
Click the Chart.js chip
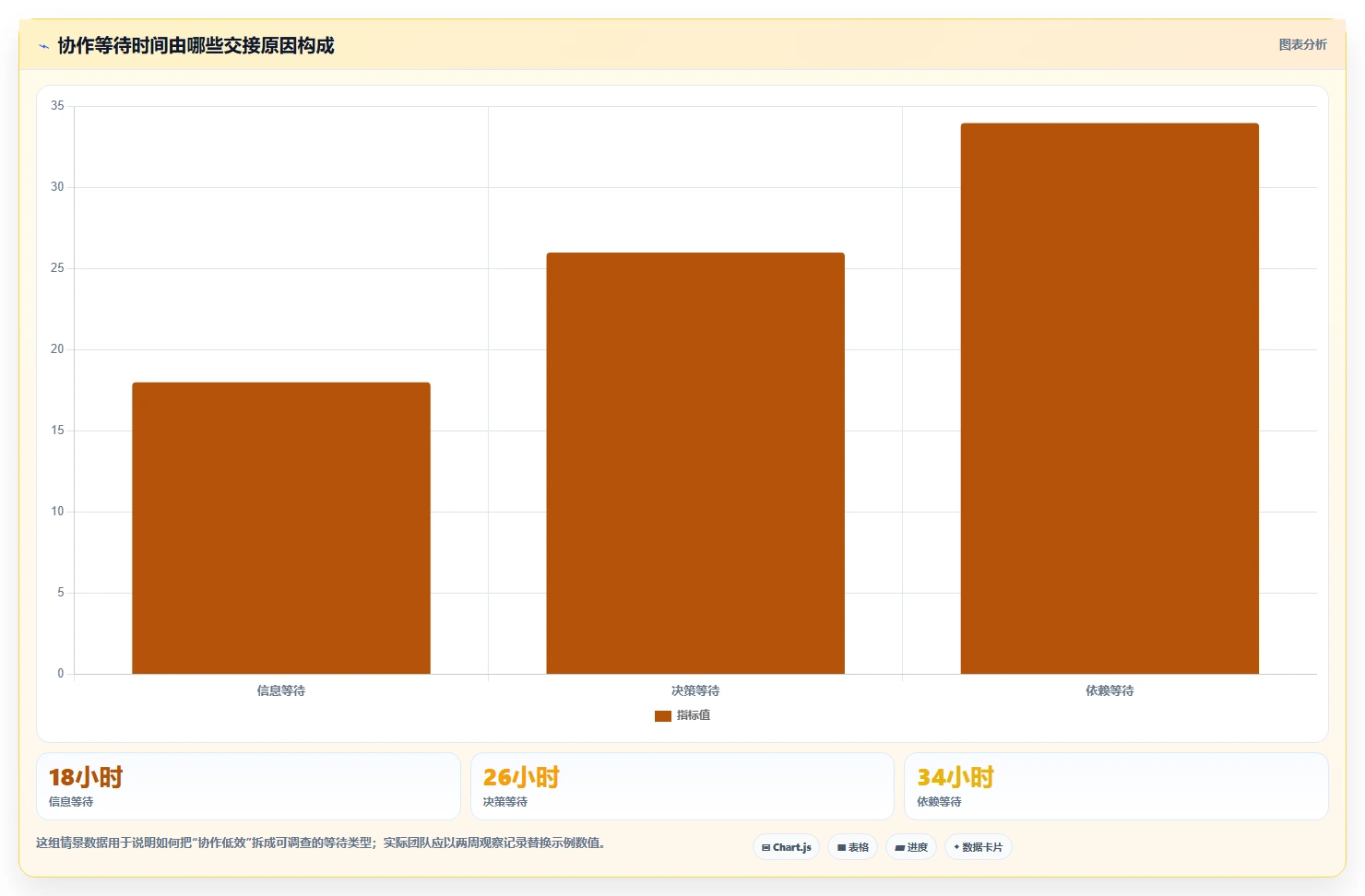787,847
